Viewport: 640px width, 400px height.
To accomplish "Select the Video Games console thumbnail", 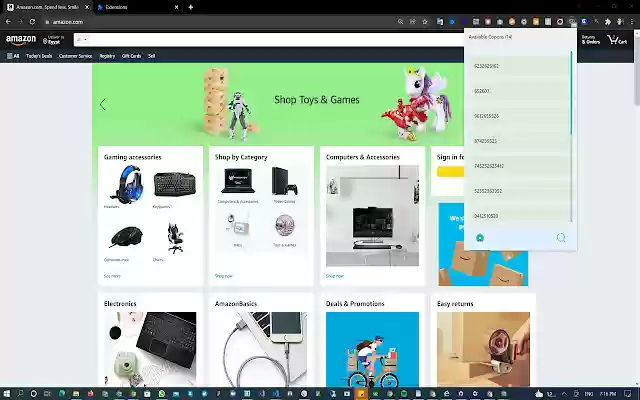I will point(284,182).
